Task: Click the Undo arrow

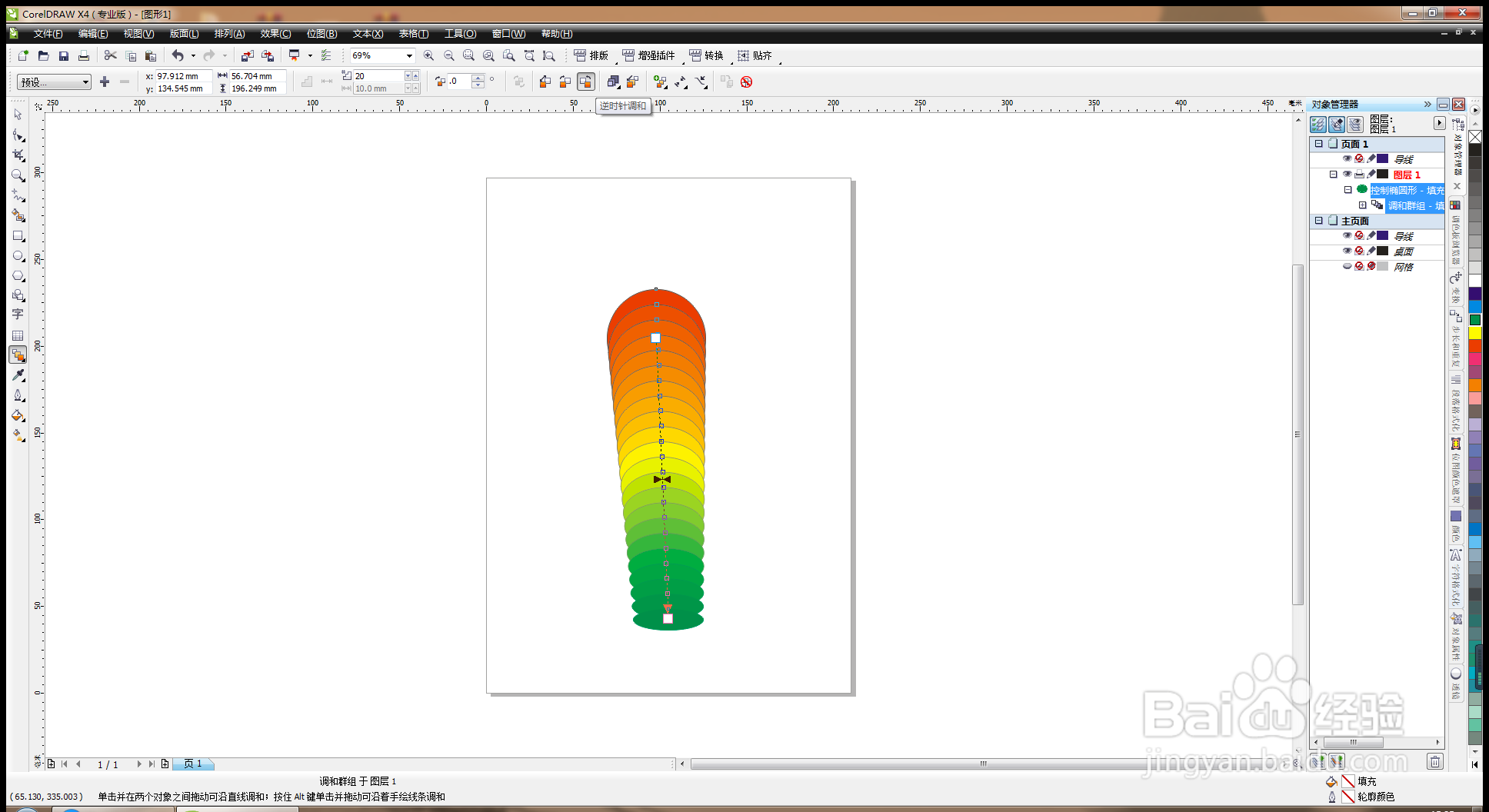Action: click(x=178, y=55)
